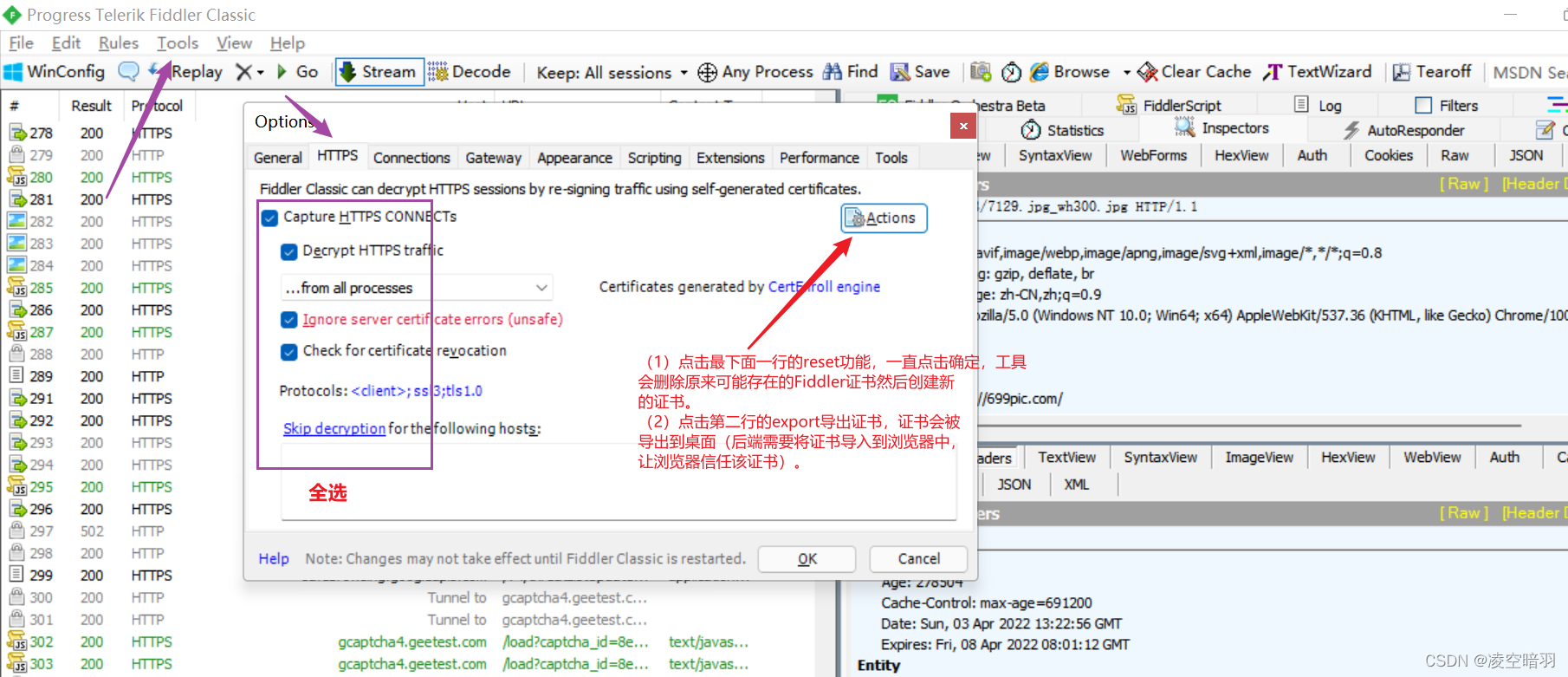Select the ImageView response inspector tab
Screen dimensions: 1568x677
tap(1259, 458)
